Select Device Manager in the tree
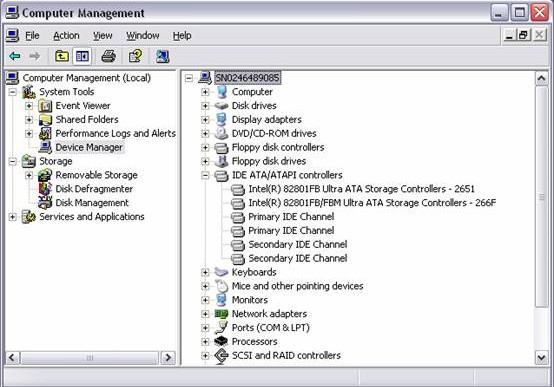The image size is (554, 387). (89, 147)
